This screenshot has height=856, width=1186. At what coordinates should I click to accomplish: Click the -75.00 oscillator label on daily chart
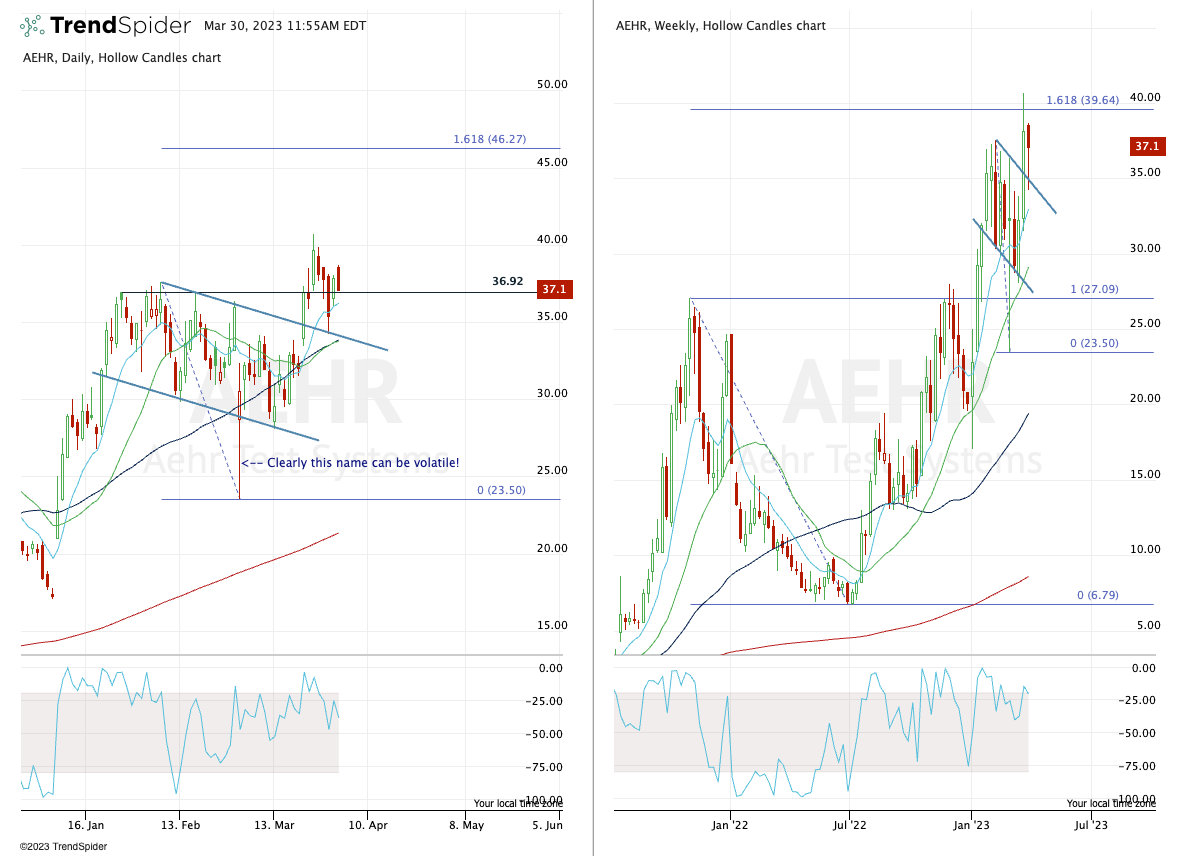(545, 768)
